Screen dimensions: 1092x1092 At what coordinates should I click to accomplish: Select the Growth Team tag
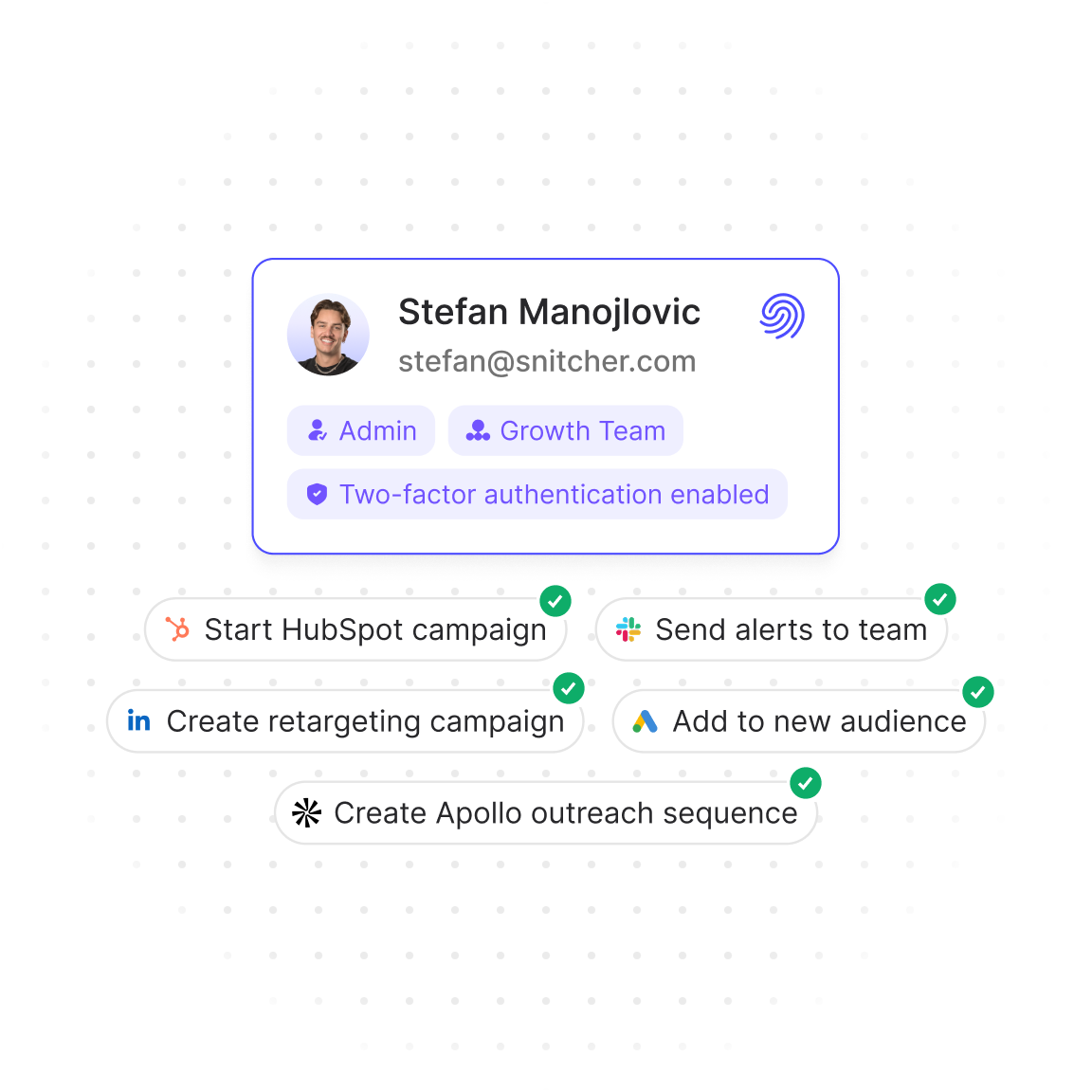click(x=566, y=430)
